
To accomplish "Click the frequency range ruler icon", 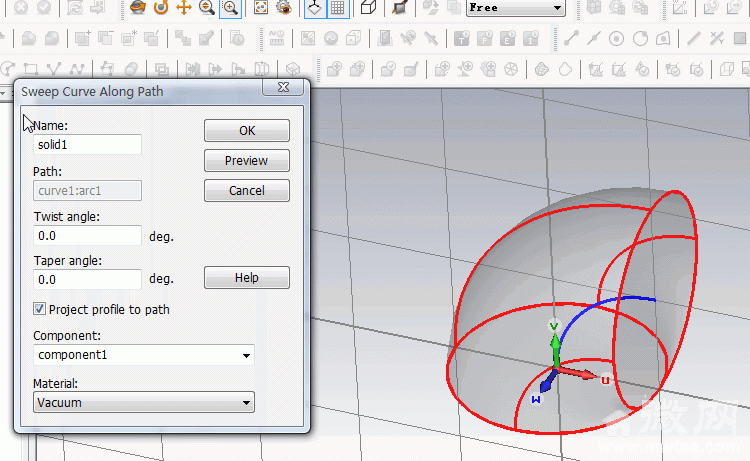I will pos(277,38).
